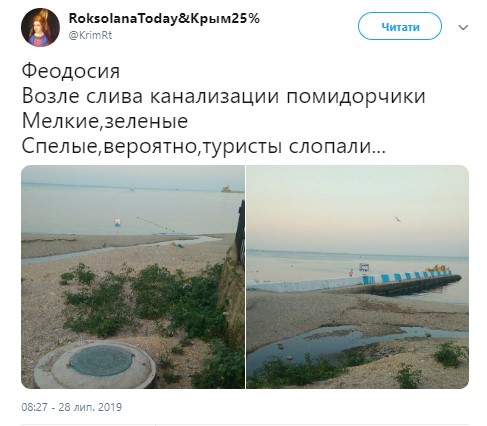Image resolution: width=487 pixels, height=426 pixels.
Task: Click the line "Спелые,вероятно,туристы слопали…"
Action: pyautogui.click(x=203, y=146)
